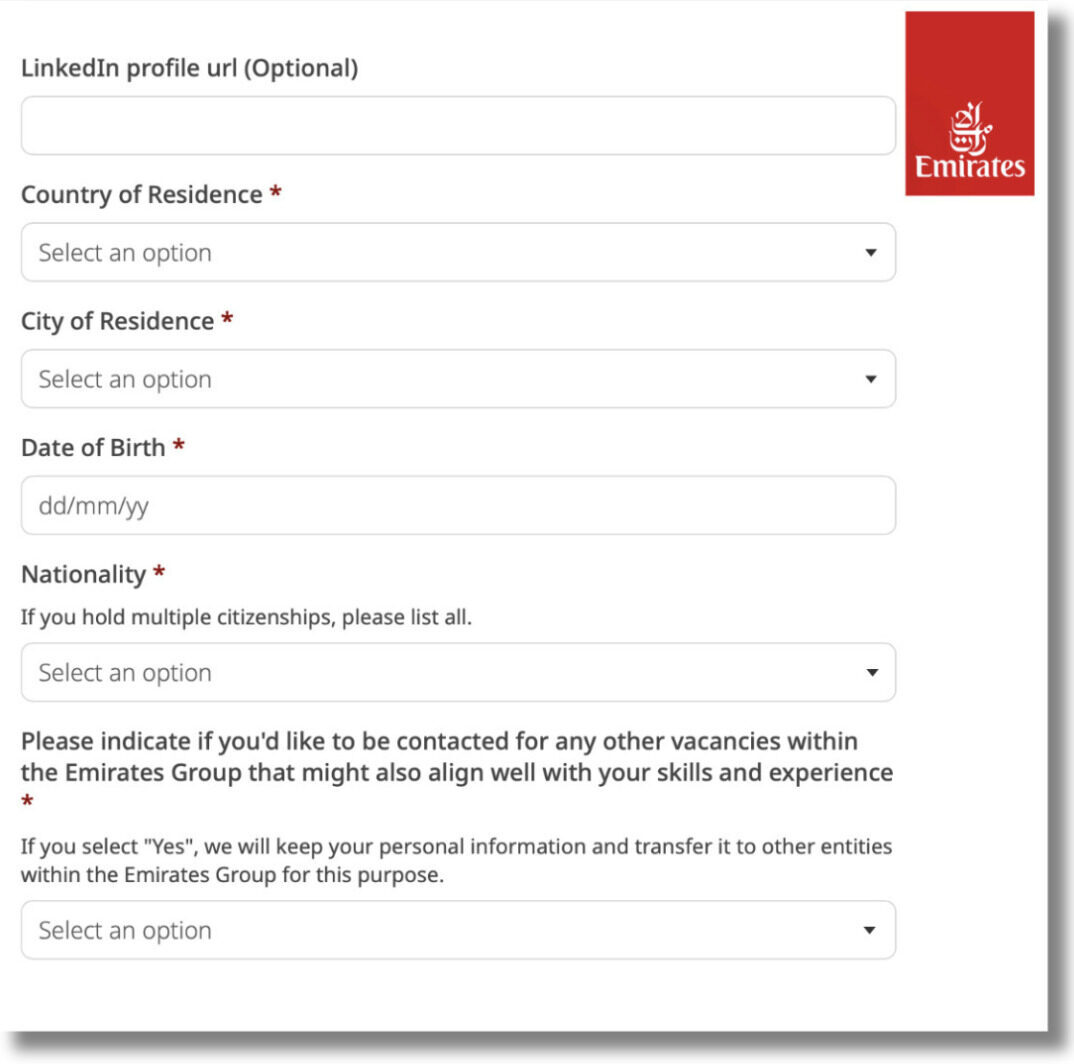Click the Country of Residence dropdown arrow
The image size is (1074, 1064).
tap(870, 253)
